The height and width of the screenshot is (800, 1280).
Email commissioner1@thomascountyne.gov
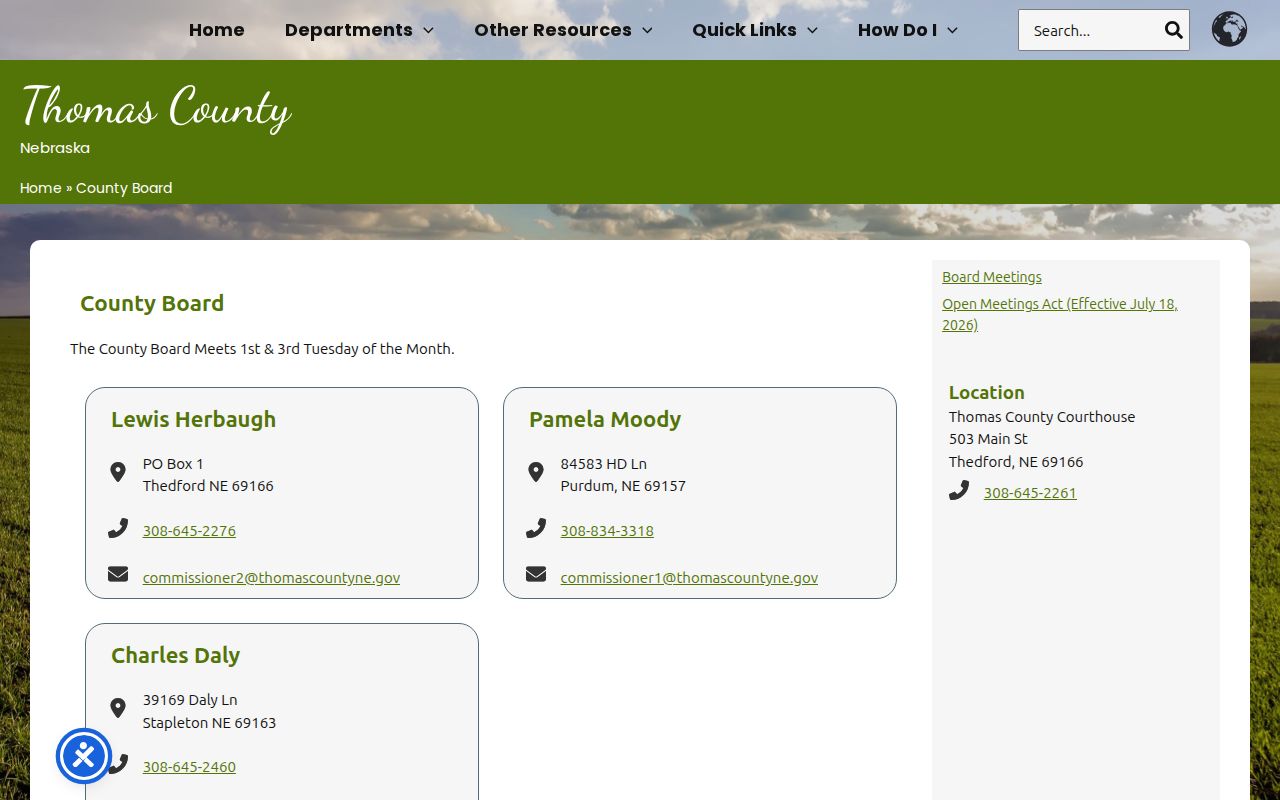(689, 578)
